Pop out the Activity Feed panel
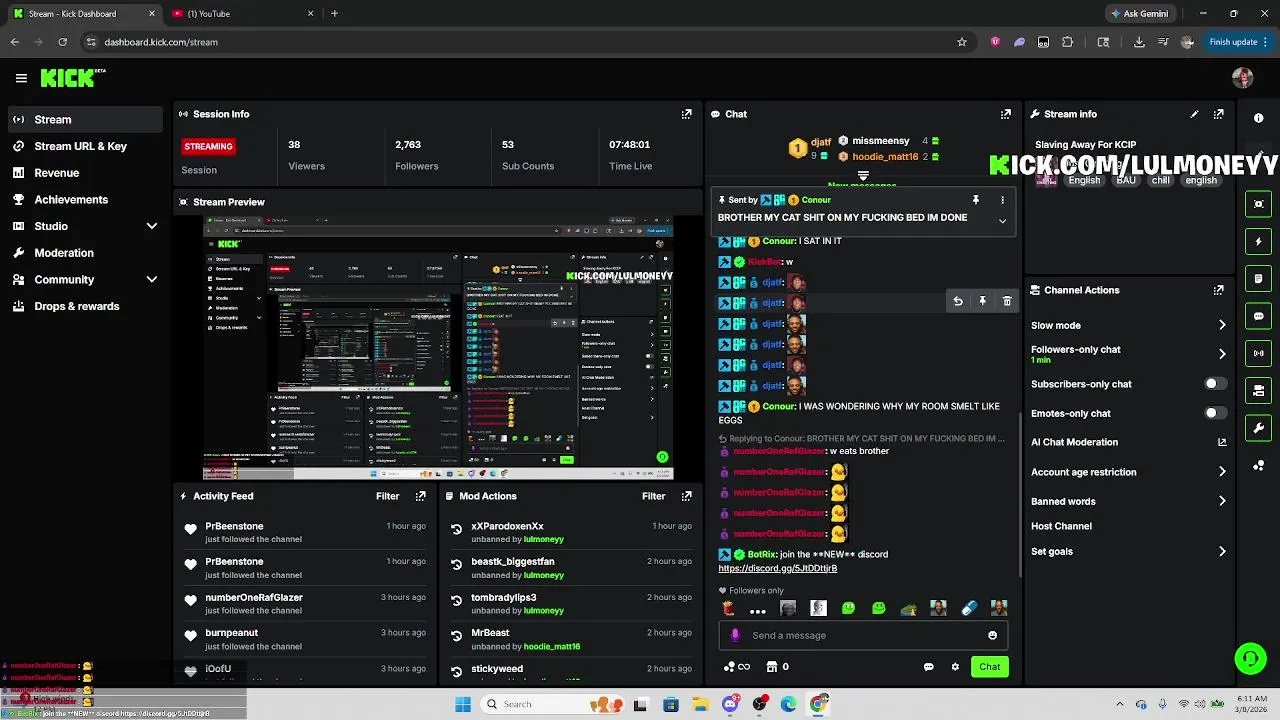Image resolution: width=1280 pixels, height=720 pixels. click(420, 496)
